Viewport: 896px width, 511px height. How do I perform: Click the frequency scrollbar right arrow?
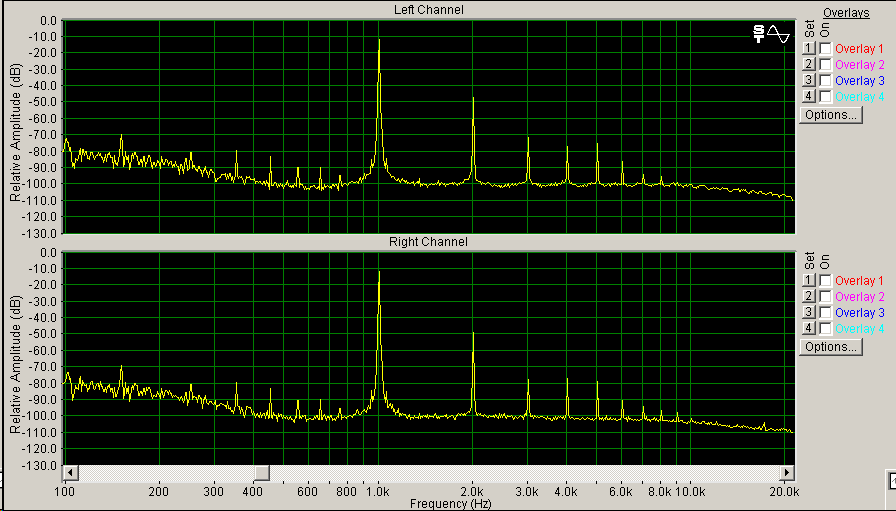click(787, 473)
